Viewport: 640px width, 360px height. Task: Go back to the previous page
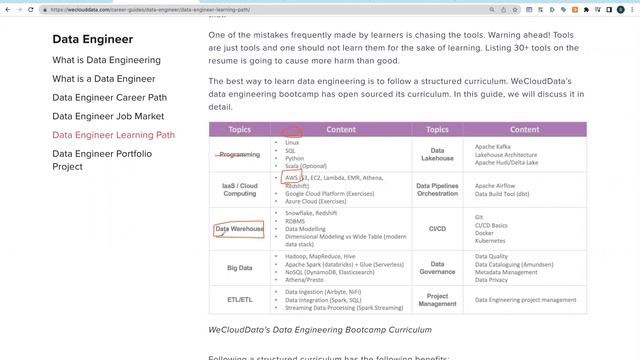8,9
